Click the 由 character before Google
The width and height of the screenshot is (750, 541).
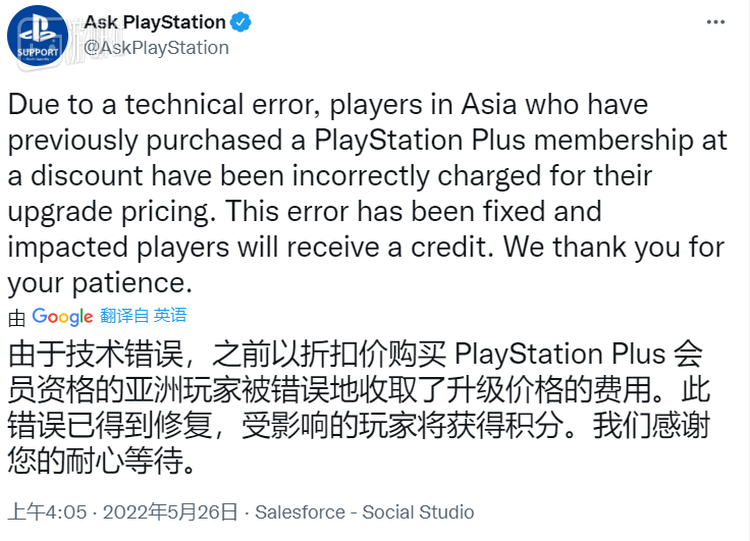[x=17, y=318]
